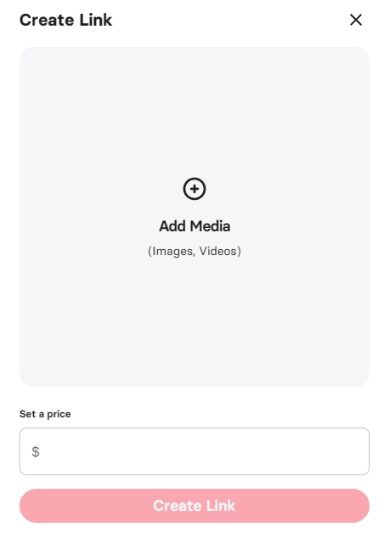The width and height of the screenshot is (384, 534).
Task: Click empty space in price box
Action: tap(204, 451)
